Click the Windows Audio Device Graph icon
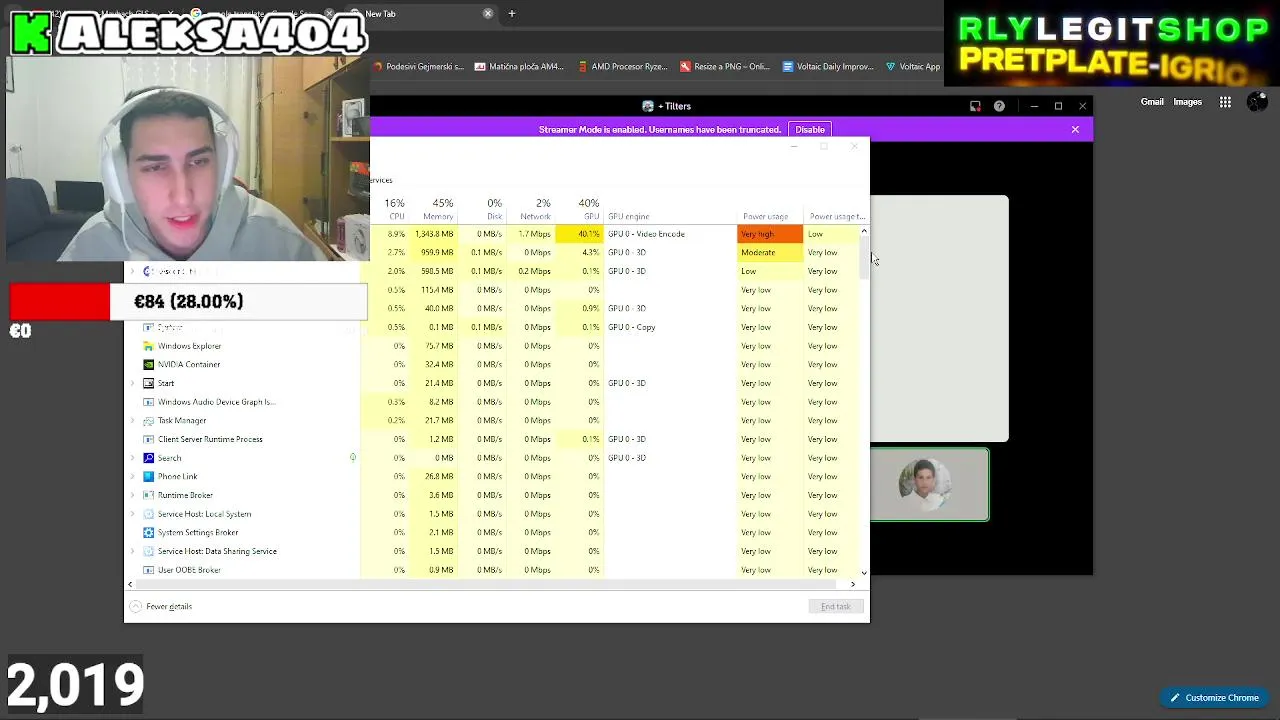1280x720 pixels. pos(149,402)
